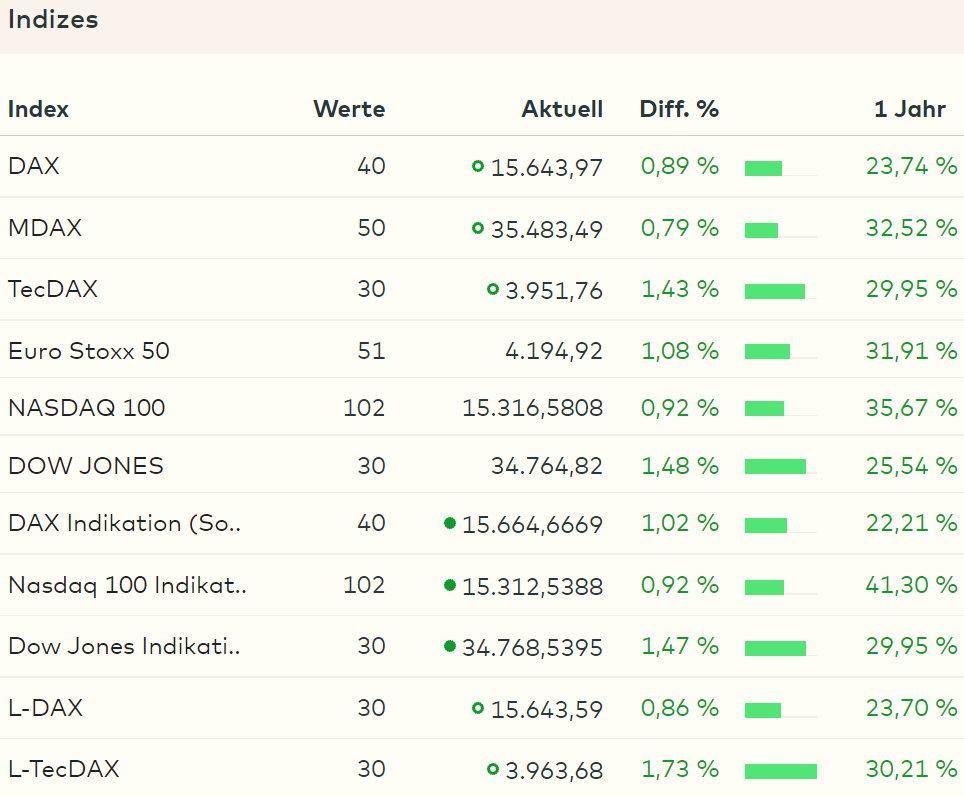This screenshot has height=797, width=964.
Task: Click DAX Indikation one-year figure 22,21 %
Action: click(x=912, y=523)
